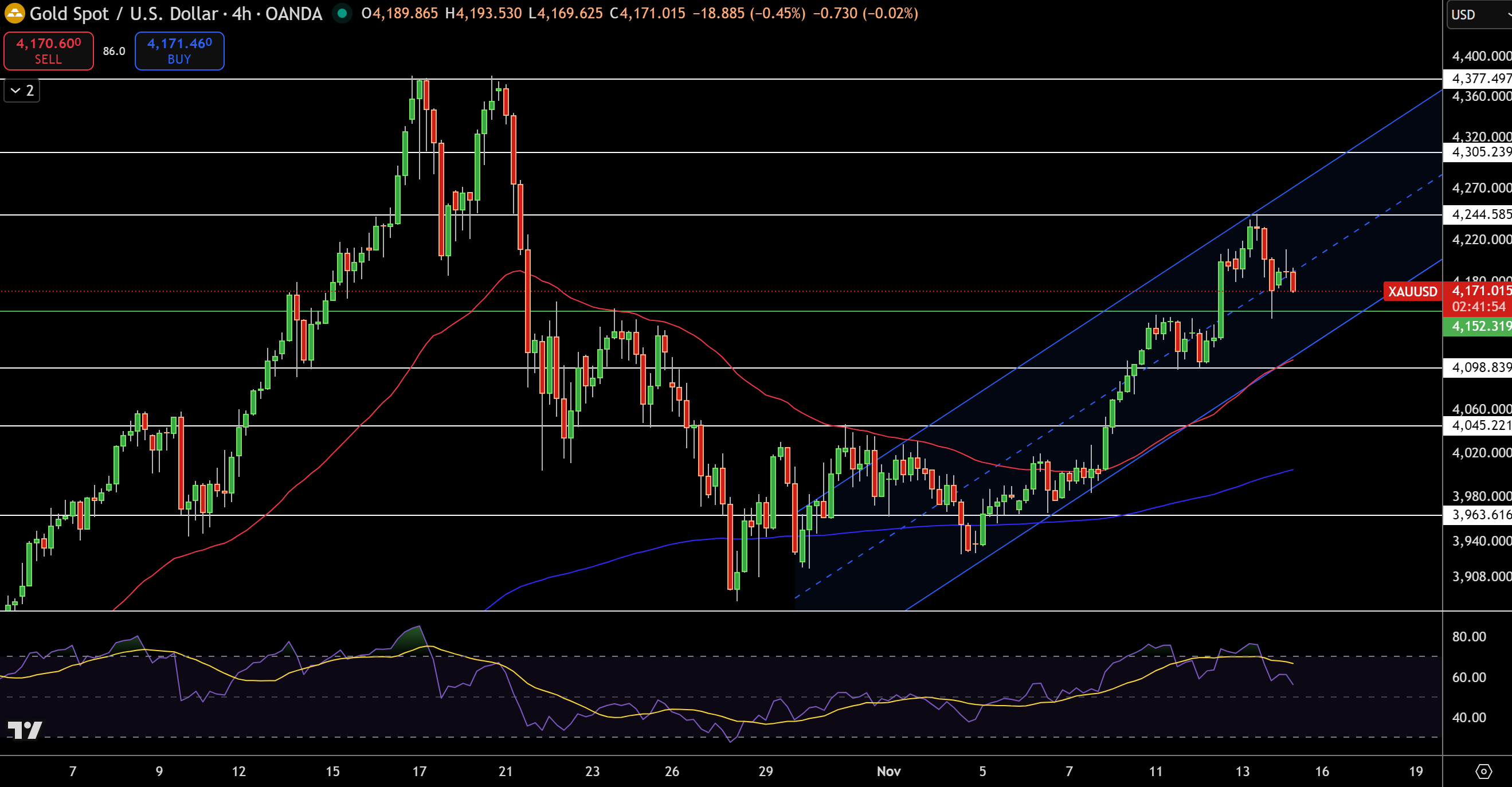Click the gold bars symbol logo icon
The image size is (1512, 787).
click(15, 14)
